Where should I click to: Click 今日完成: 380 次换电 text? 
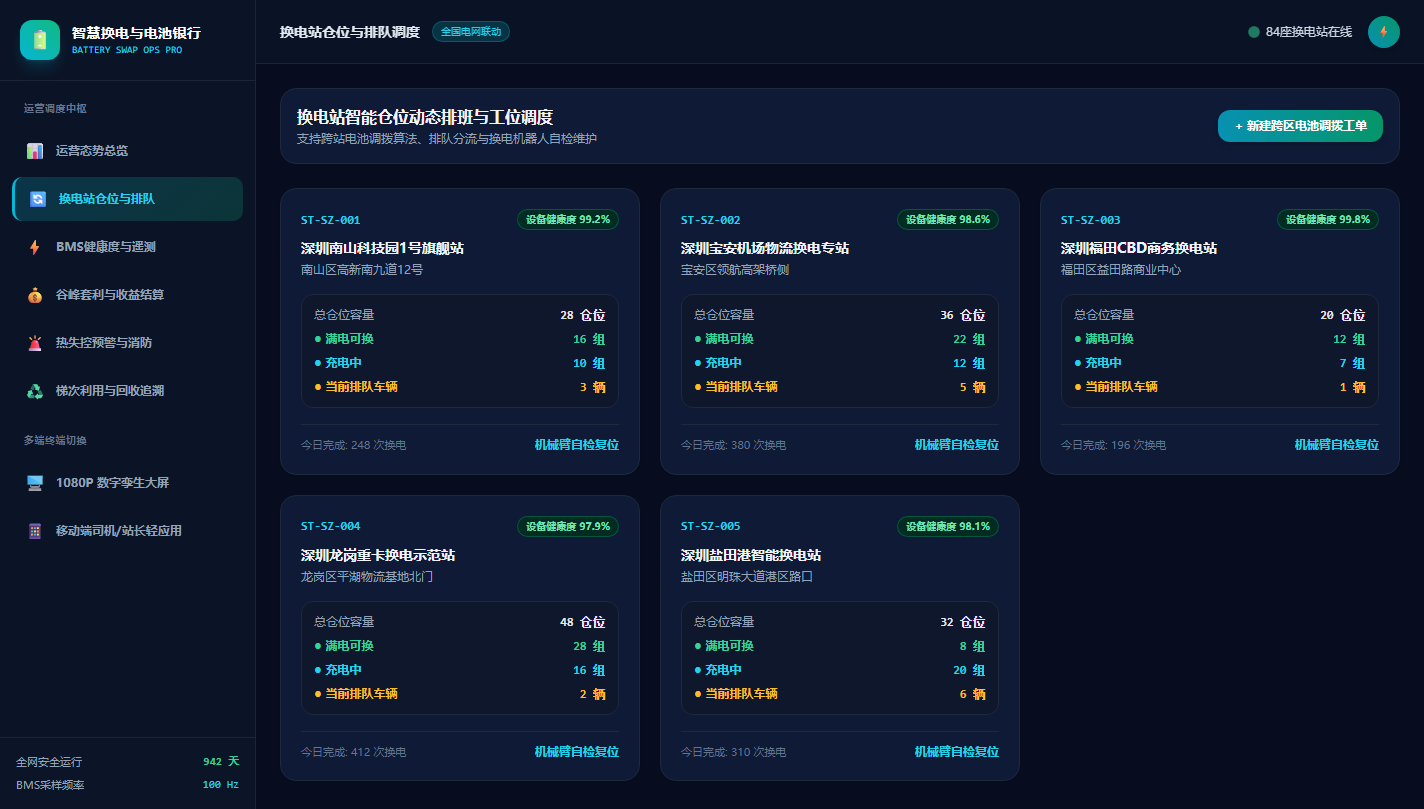click(x=734, y=445)
